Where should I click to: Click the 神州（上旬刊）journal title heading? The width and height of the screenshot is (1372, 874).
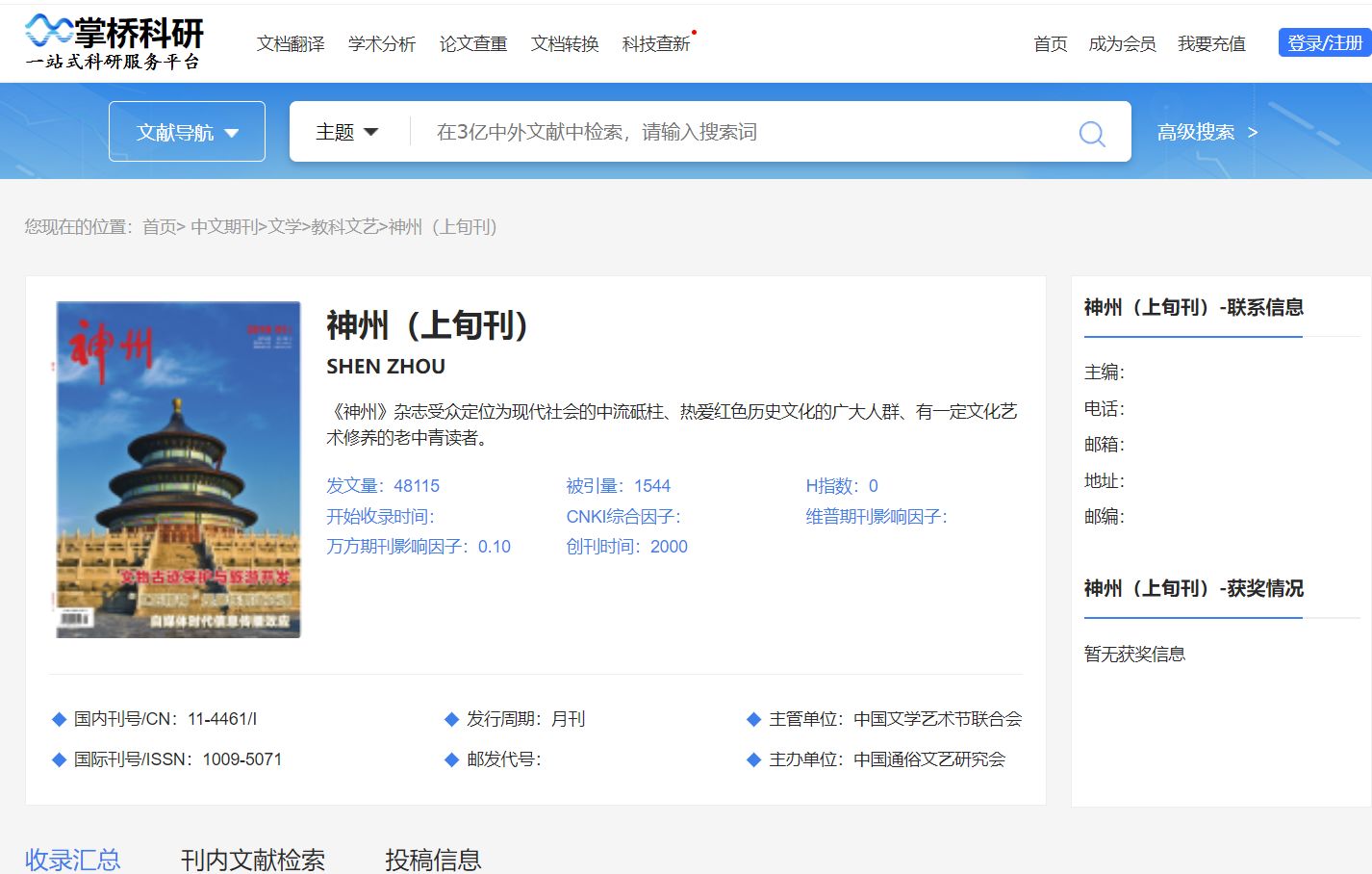(x=427, y=325)
